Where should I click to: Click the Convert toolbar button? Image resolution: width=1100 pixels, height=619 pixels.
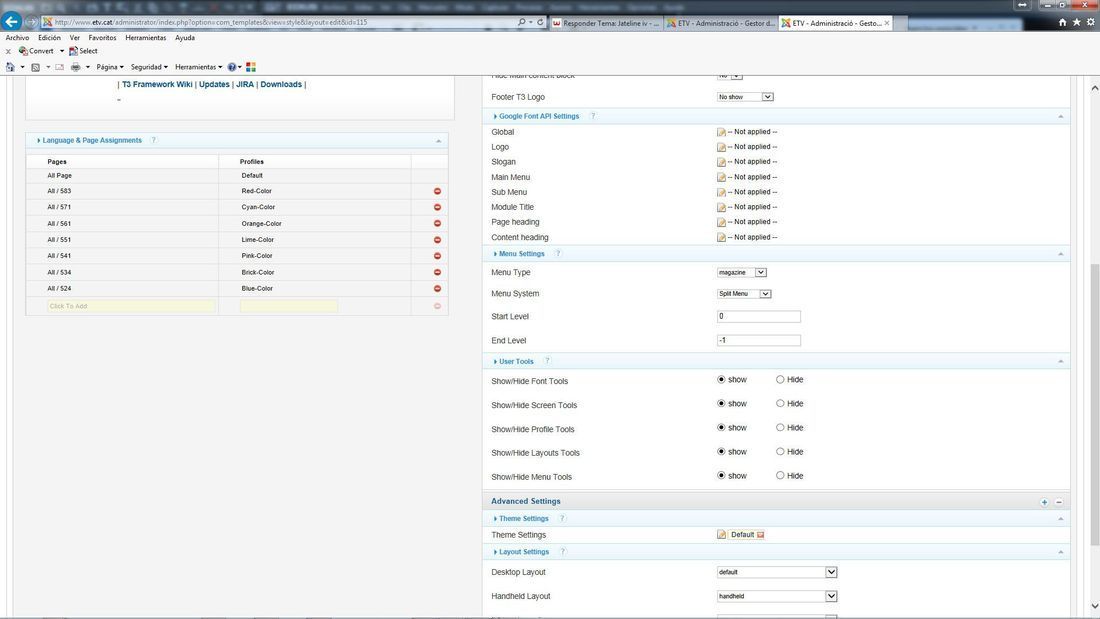click(36, 51)
